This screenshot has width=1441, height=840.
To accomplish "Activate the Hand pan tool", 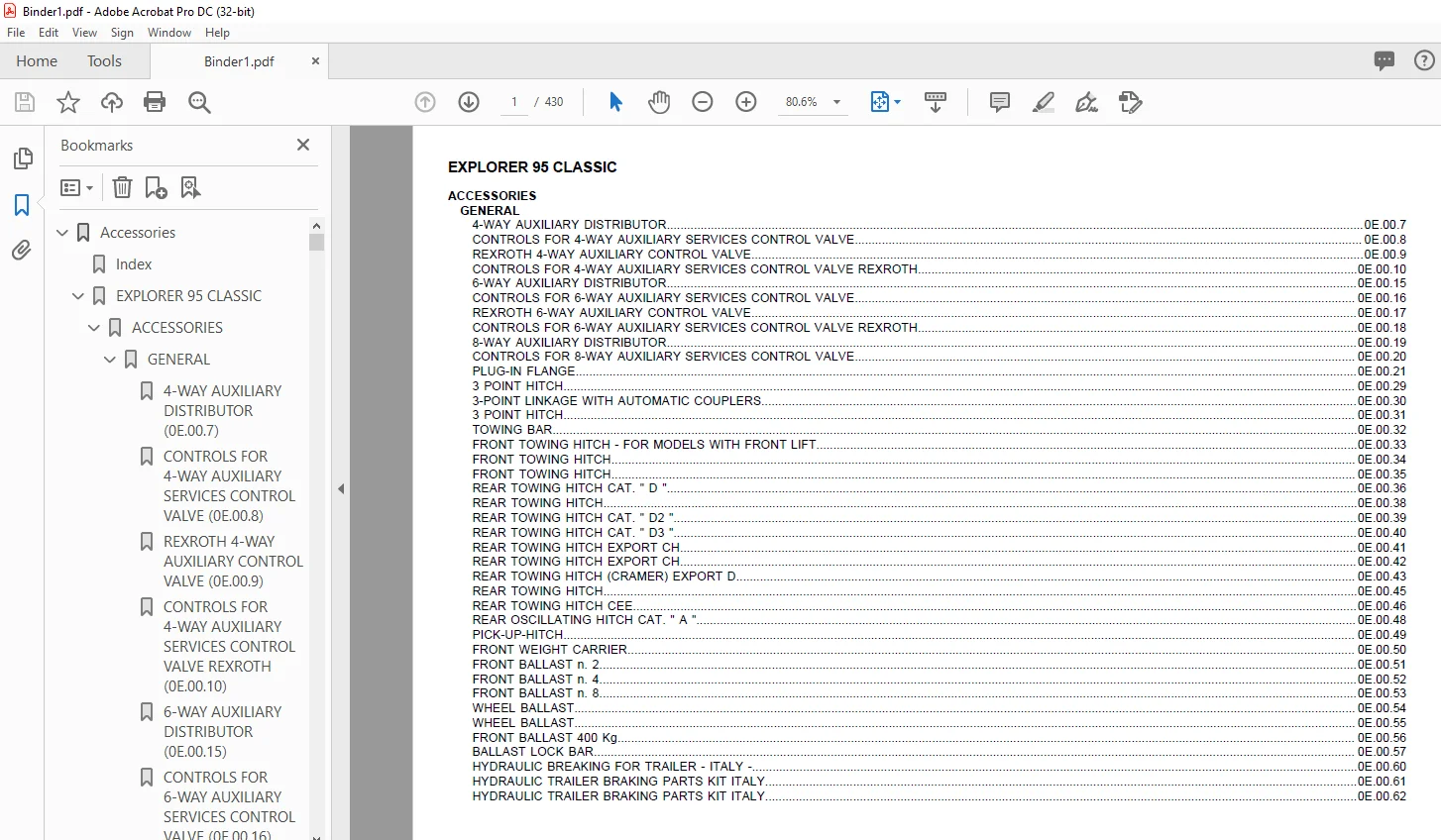I will [659, 102].
